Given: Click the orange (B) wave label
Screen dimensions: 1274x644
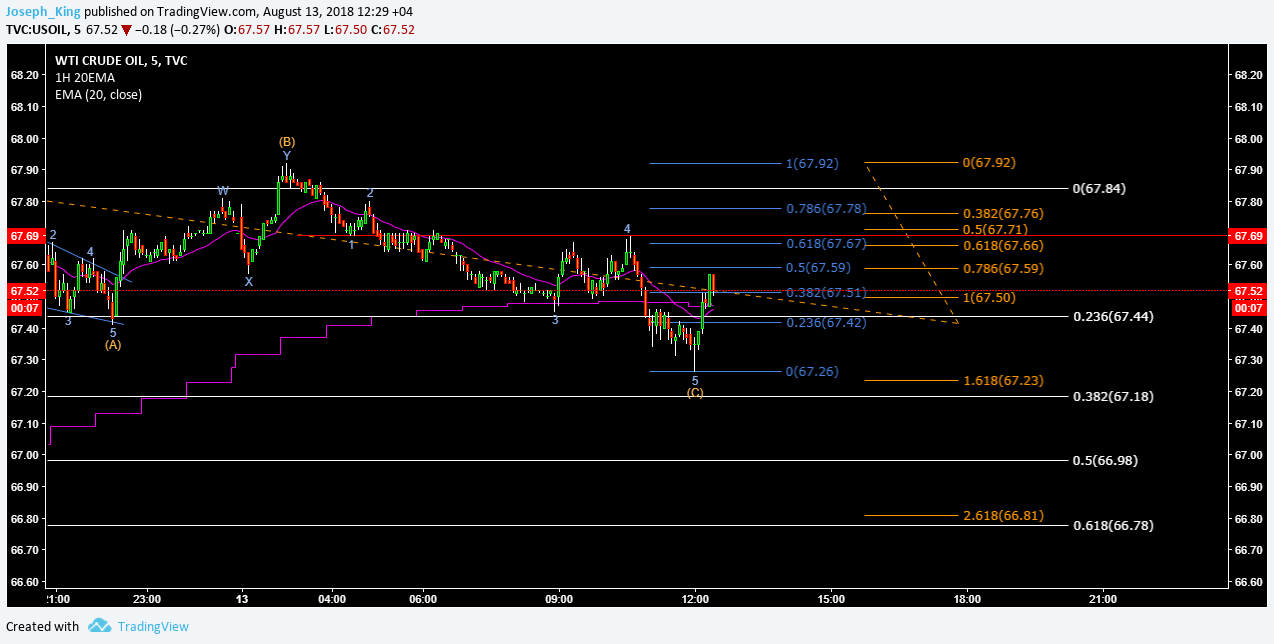Looking at the screenshot, I should pos(287,142).
